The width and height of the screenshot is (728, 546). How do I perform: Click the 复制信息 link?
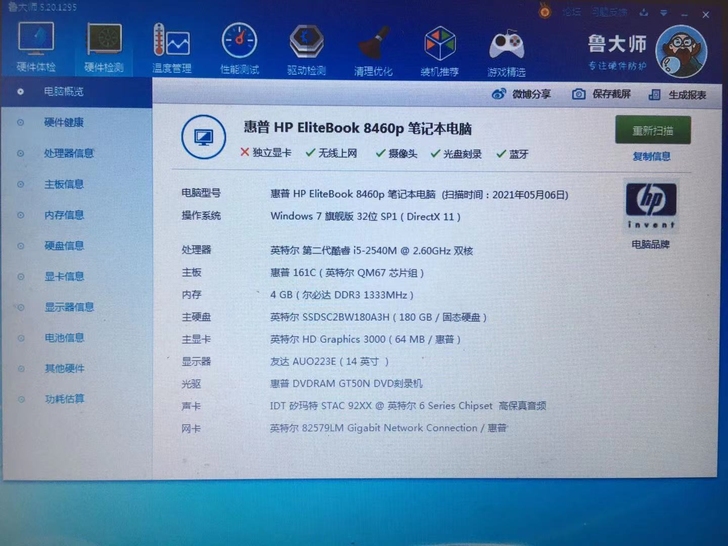(x=651, y=156)
